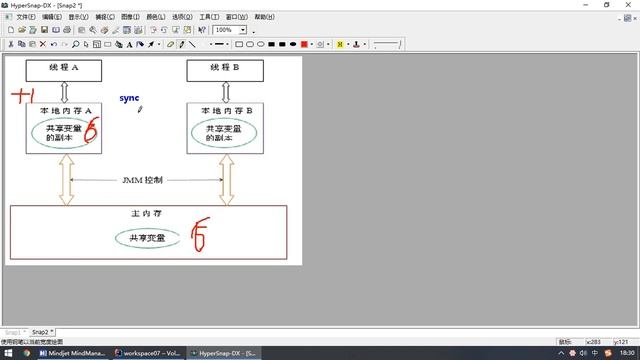Click the New file icon
640x360 pixels.
tap(11, 30)
